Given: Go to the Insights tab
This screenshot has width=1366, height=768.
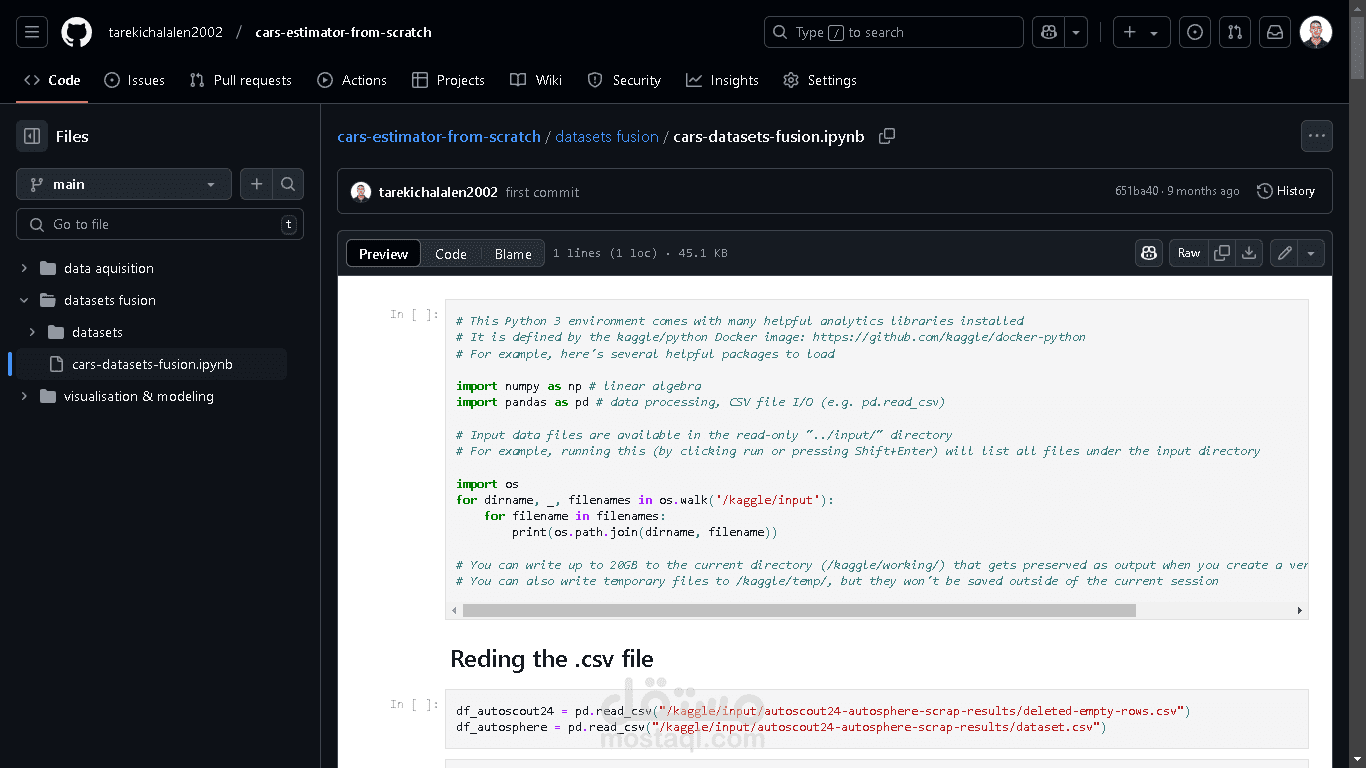Looking at the screenshot, I should click(722, 80).
